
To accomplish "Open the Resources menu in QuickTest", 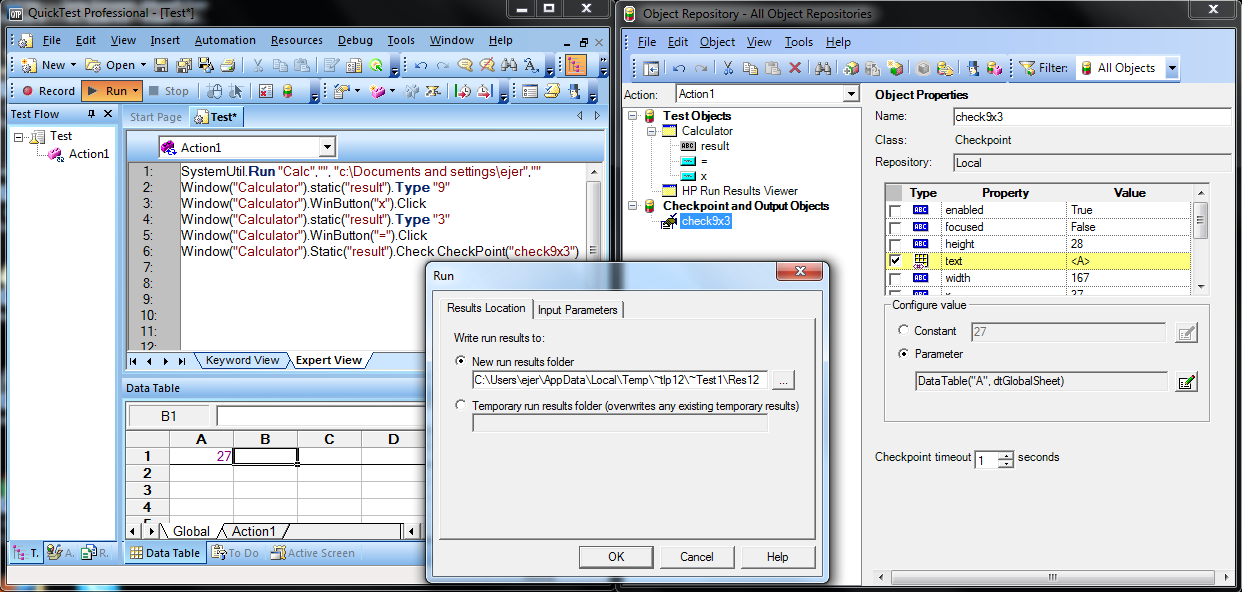I will click(x=296, y=41).
